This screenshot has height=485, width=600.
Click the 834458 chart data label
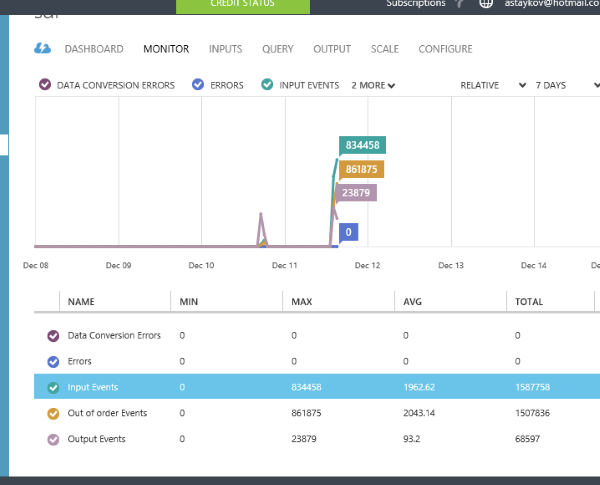tap(362, 145)
